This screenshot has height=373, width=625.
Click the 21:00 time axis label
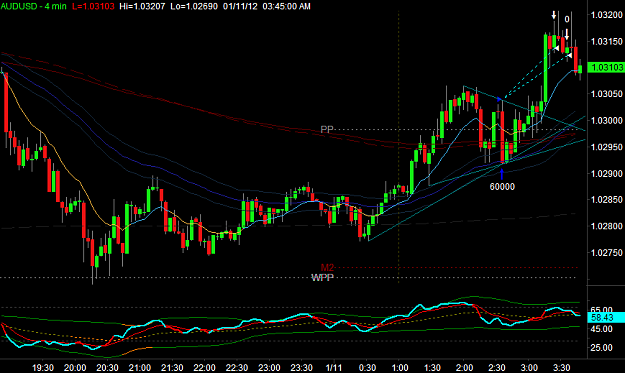140,367
